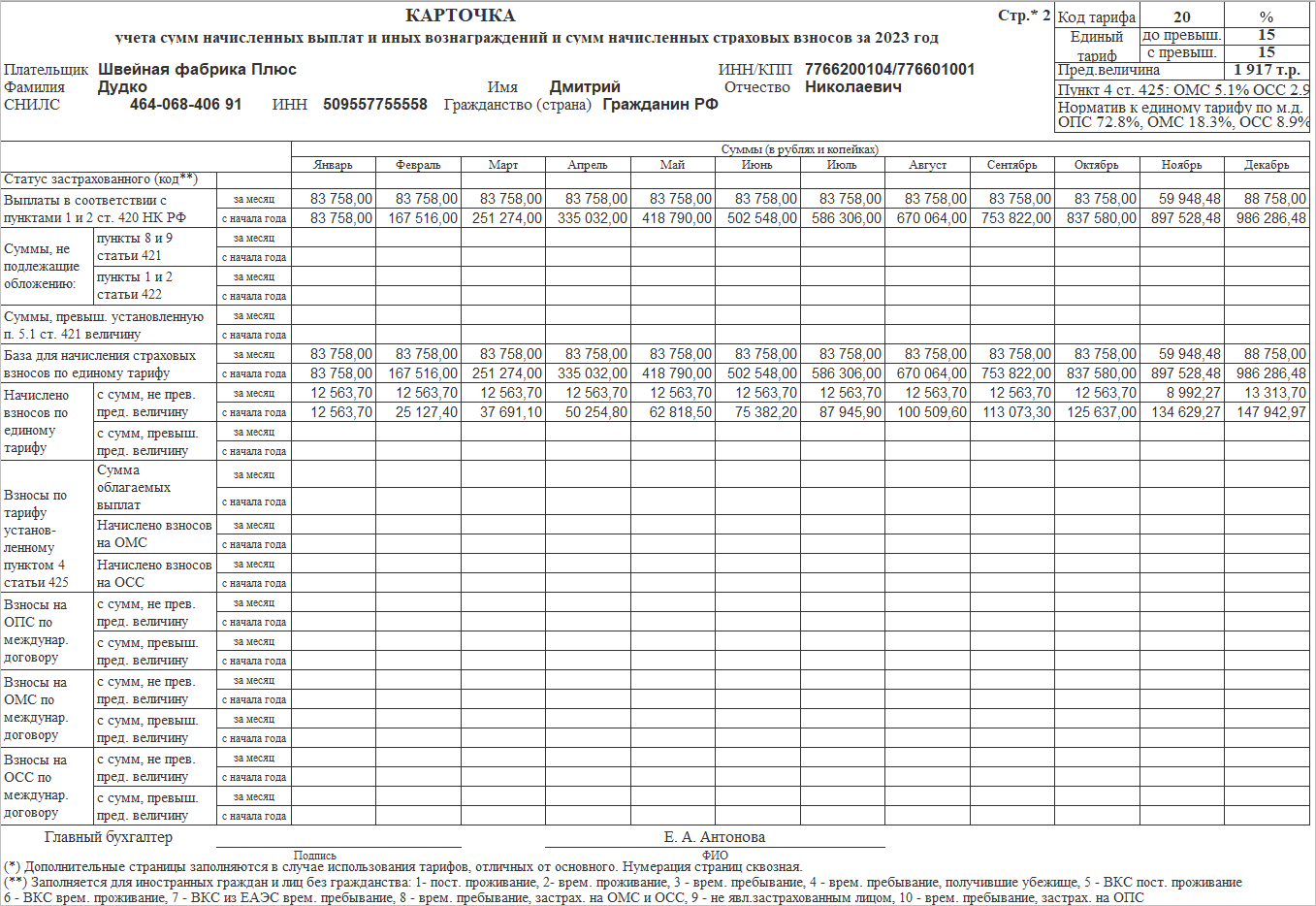
Task: Select the Апрель column header
Action: [588, 165]
